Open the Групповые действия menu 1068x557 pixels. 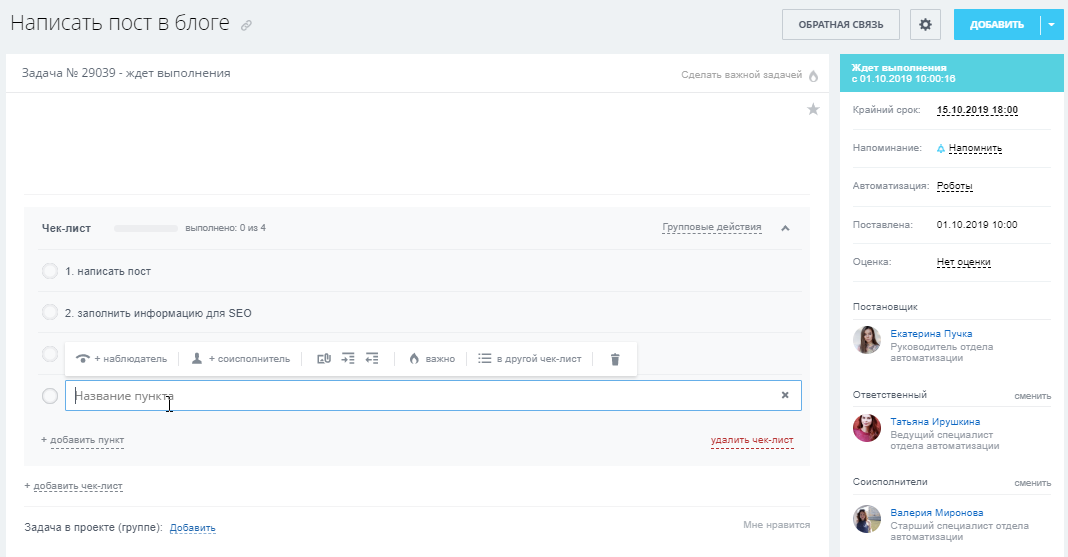[712, 227]
